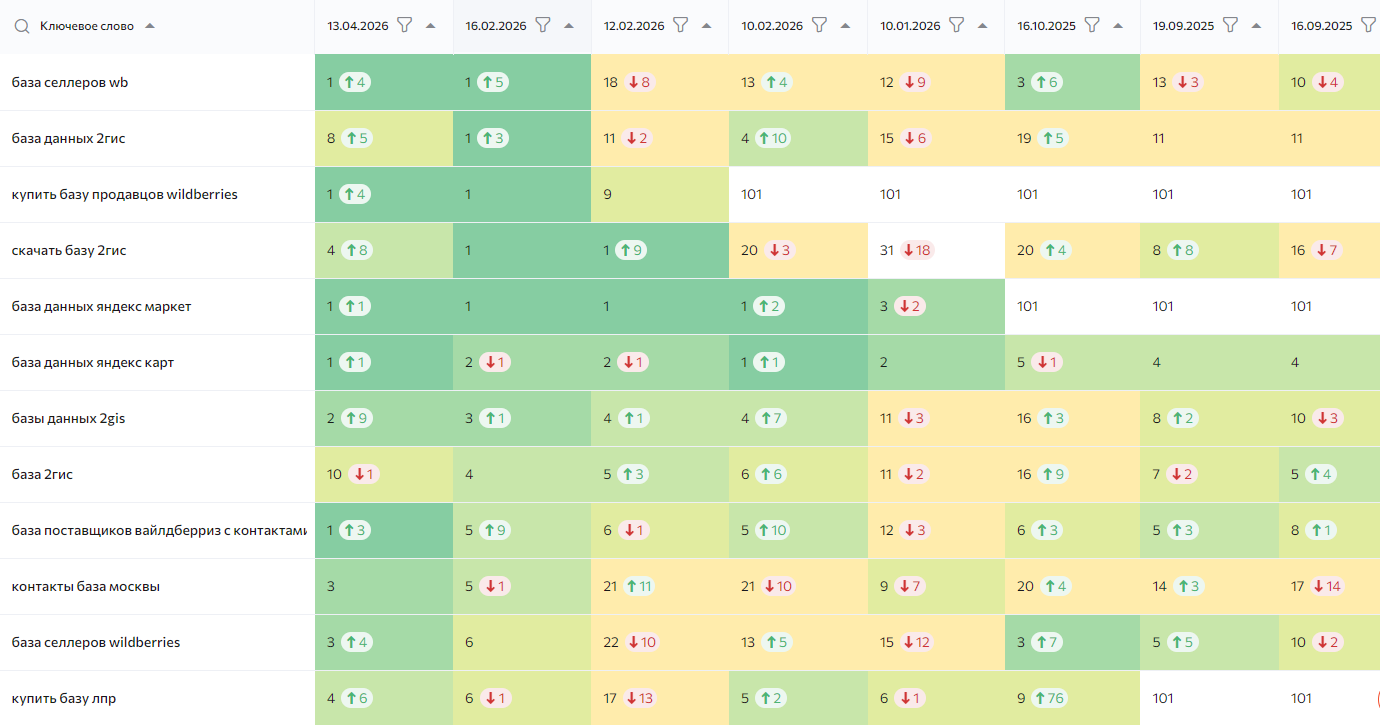Open the filter for column 10.01.2026
This screenshot has width=1380, height=725.
[957, 25]
